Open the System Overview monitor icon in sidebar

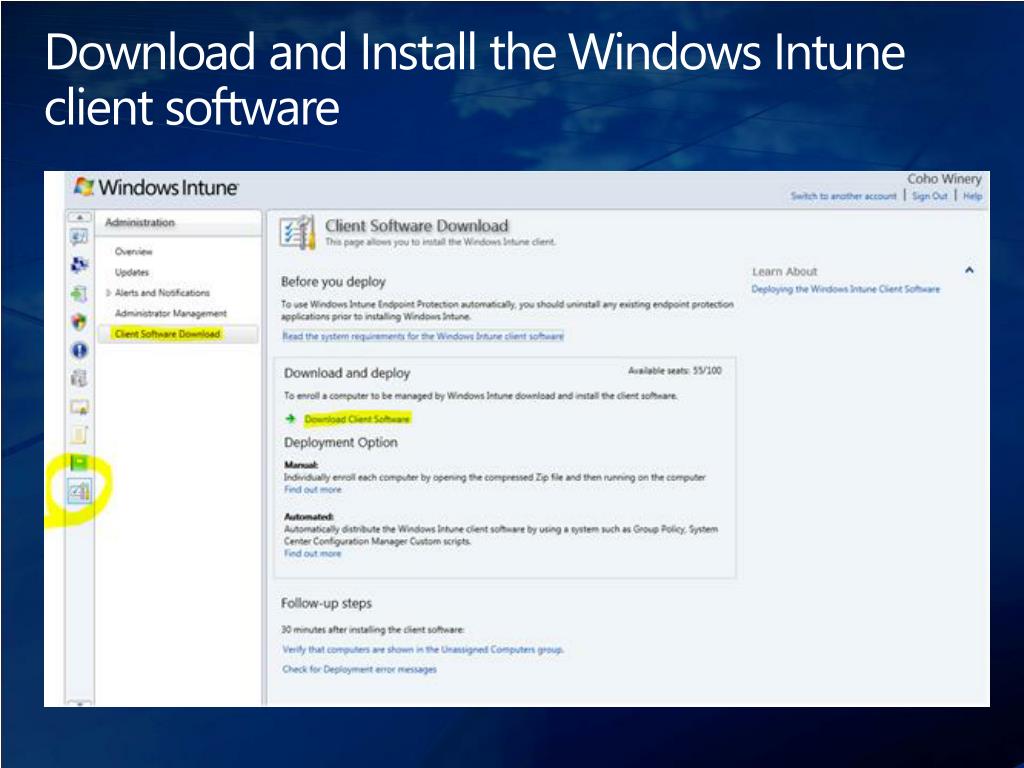(79, 237)
